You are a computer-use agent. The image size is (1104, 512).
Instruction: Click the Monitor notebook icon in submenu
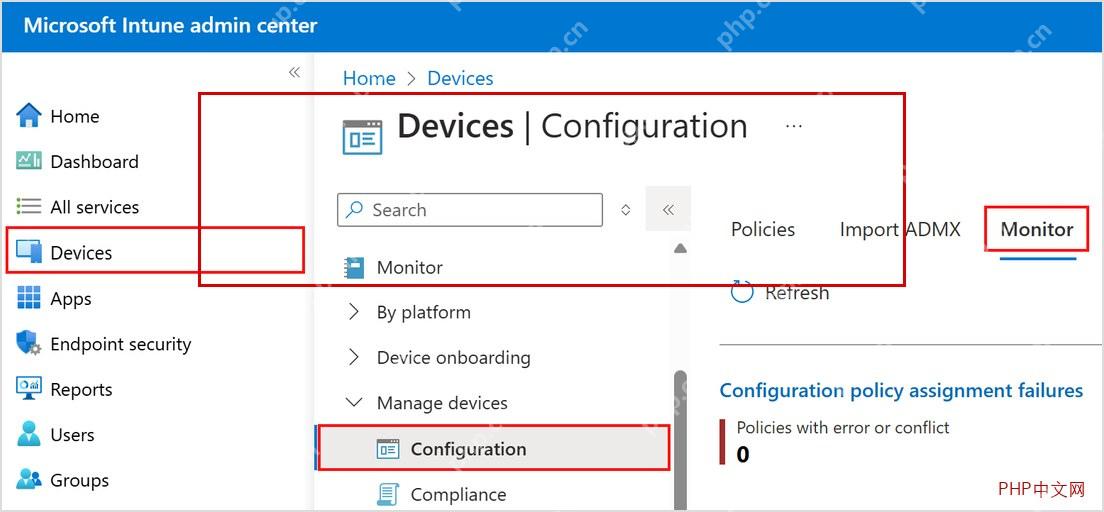click(x=354, y=268)
